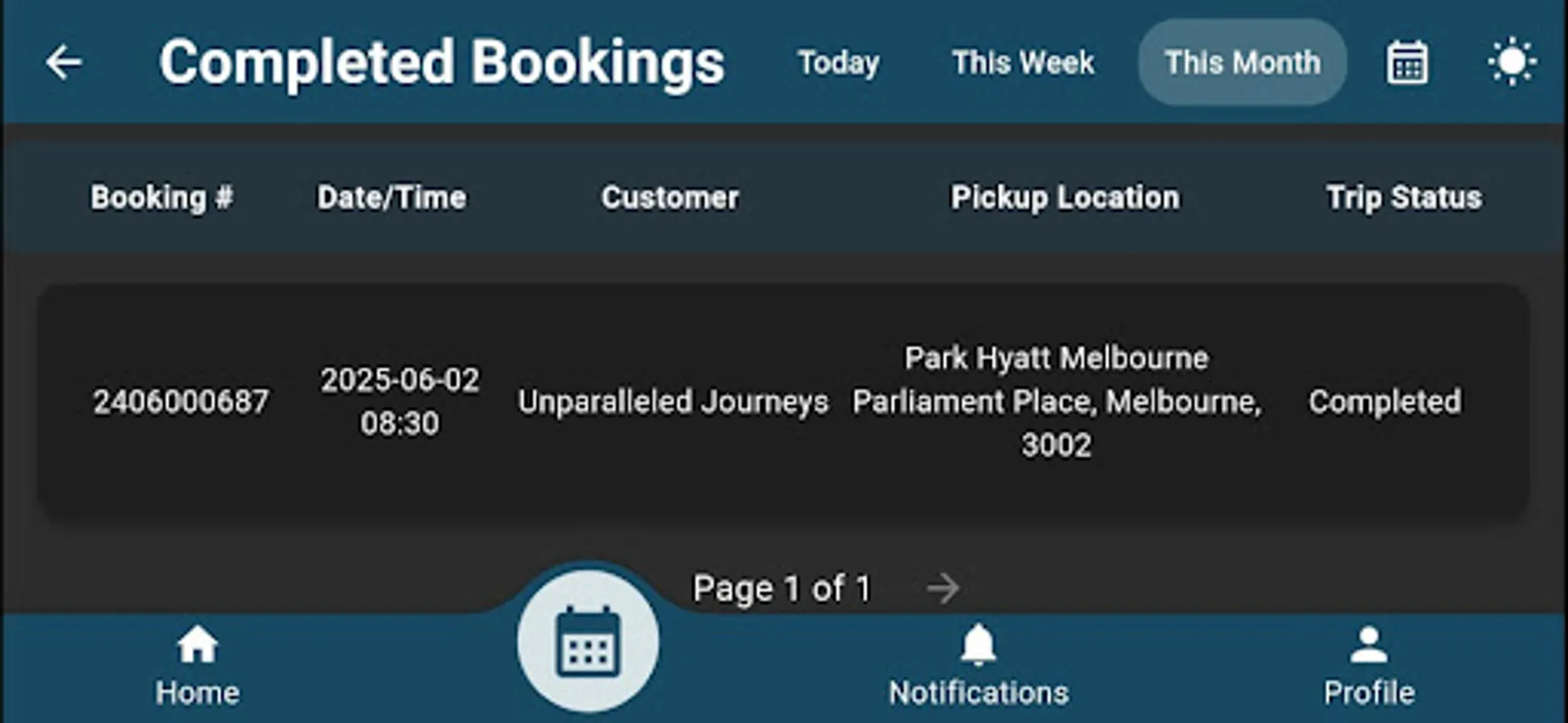The height and width of the screenshot is (723, 1568).
Task: Select customer Unparalleled Journeys
Action: click(673, 402)
